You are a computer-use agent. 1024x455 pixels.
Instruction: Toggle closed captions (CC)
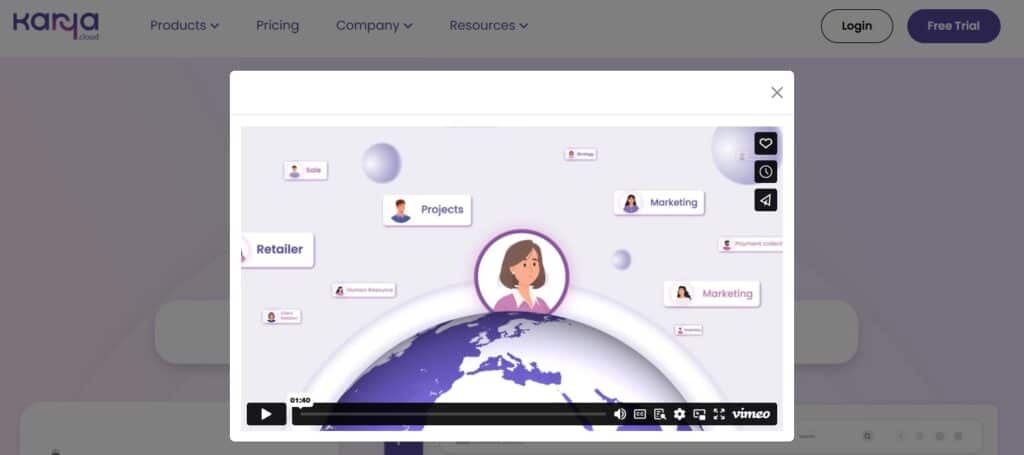tap(640, 414)
